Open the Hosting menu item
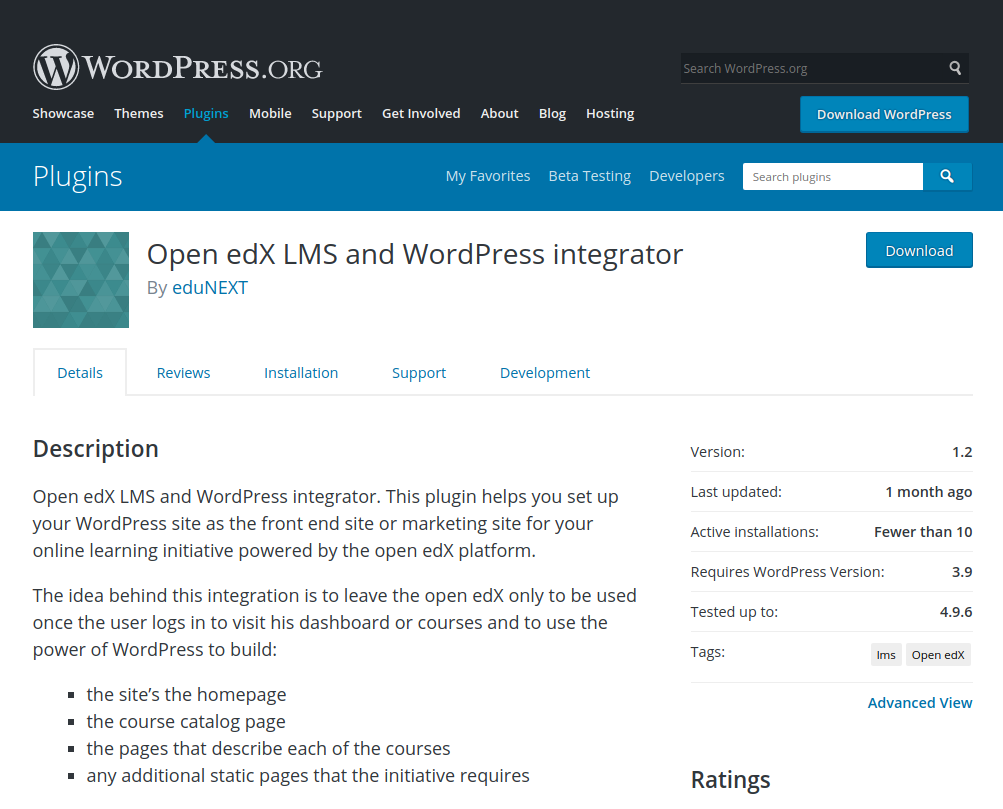Image resolution: width=1003 pixels, height=809 pixels. (x=610, y=113)
